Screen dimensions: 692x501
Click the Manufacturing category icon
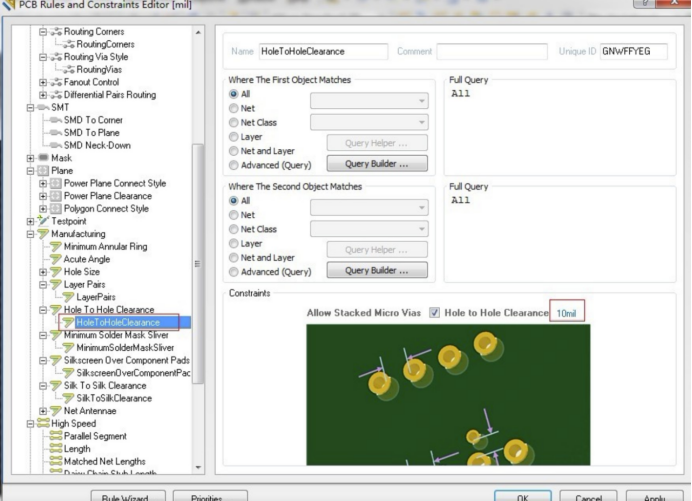[40, 232]
